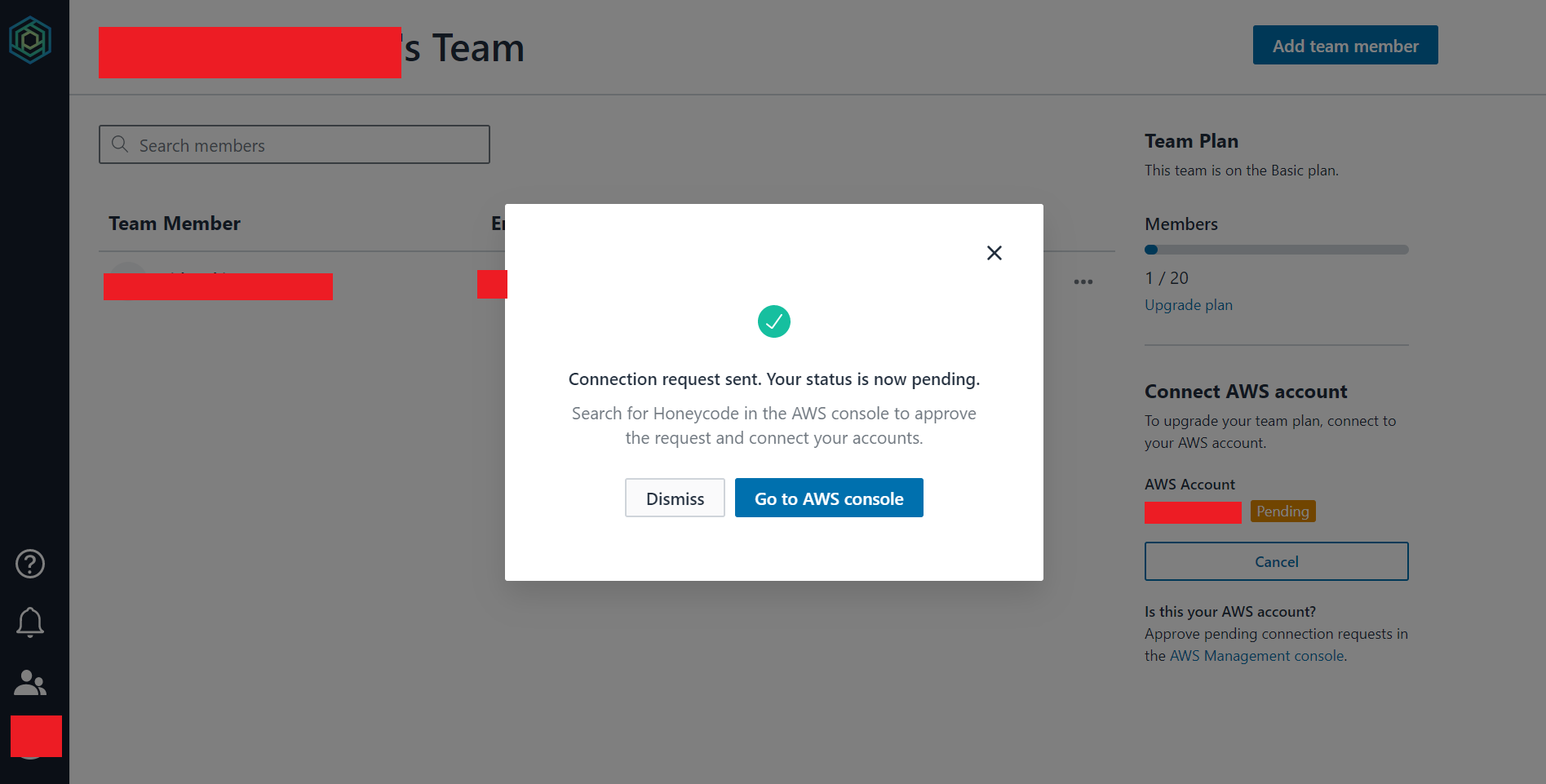This screenshot has height=784, width=1546.
Task: Click the Team Plan heading
Action: coord(1191,141)
